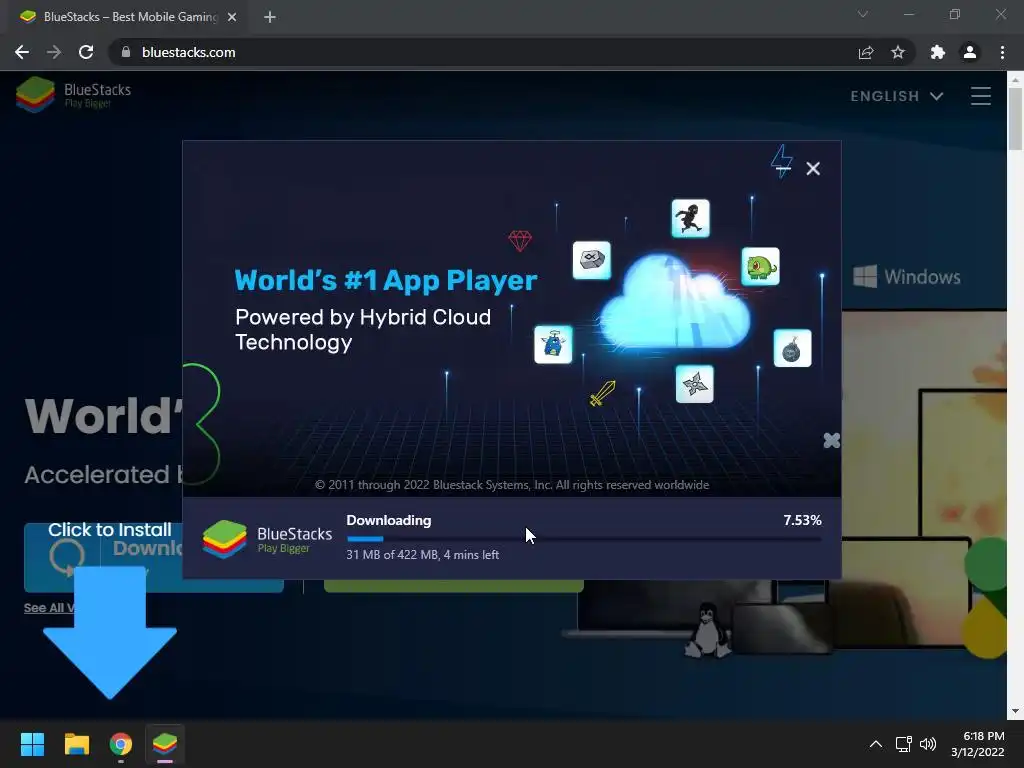This screenshot has height=768, width=1024.
Task: Click the green turtle game icon
Action: [760, 266]
